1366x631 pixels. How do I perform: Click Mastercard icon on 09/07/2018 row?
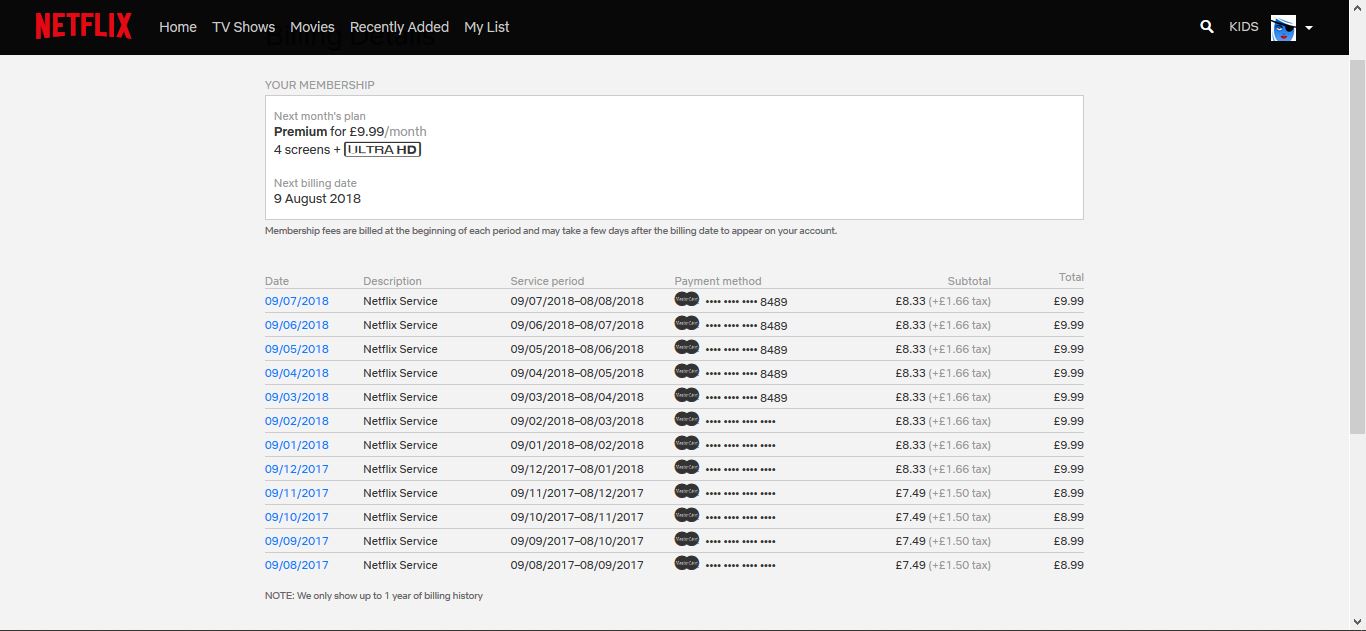[x=686, y=299]
